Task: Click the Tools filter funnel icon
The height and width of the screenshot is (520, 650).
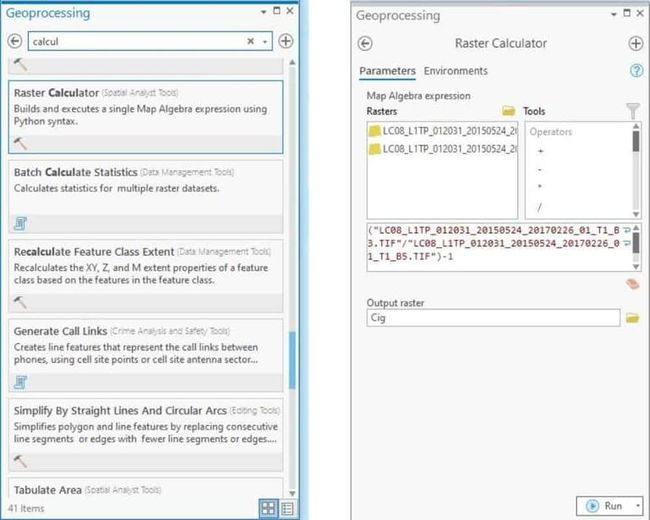Action: 633,111
